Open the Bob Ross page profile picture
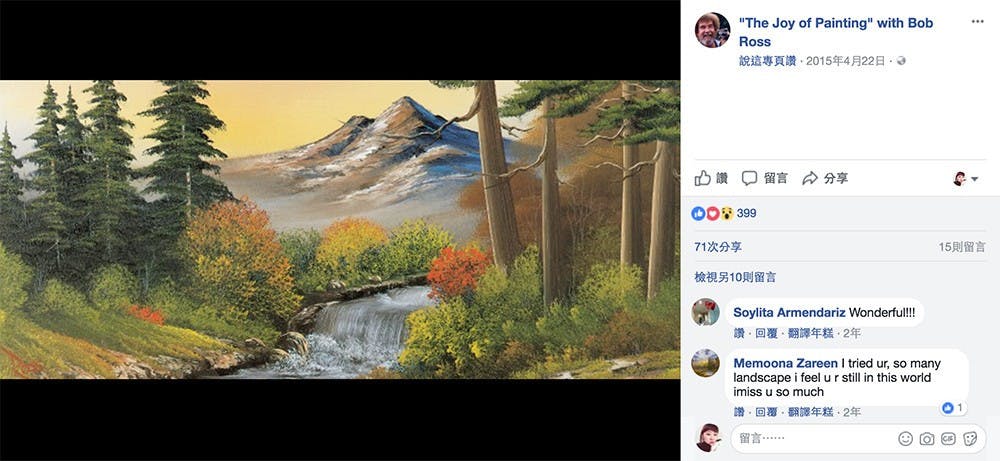The image size is (1000, 461). 712,30
